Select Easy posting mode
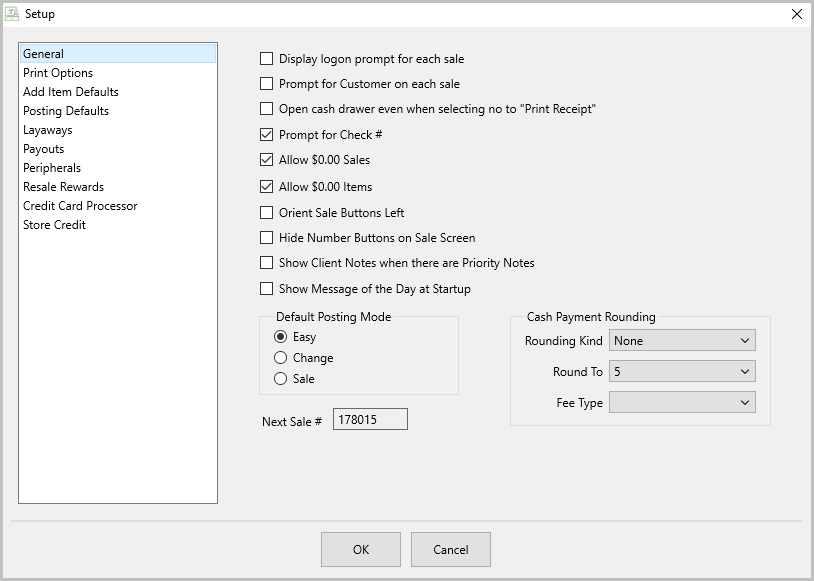This screenshot has height=581, width=814. 280,337
